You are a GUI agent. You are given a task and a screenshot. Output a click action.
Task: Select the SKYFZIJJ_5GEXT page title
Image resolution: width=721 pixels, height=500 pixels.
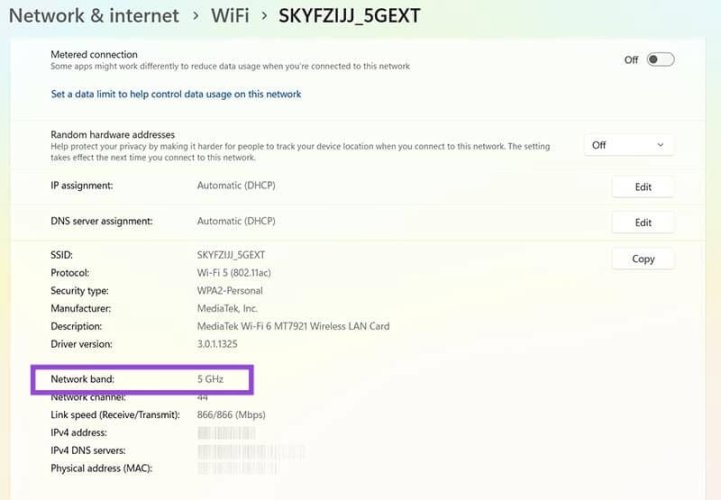[349, 16]
